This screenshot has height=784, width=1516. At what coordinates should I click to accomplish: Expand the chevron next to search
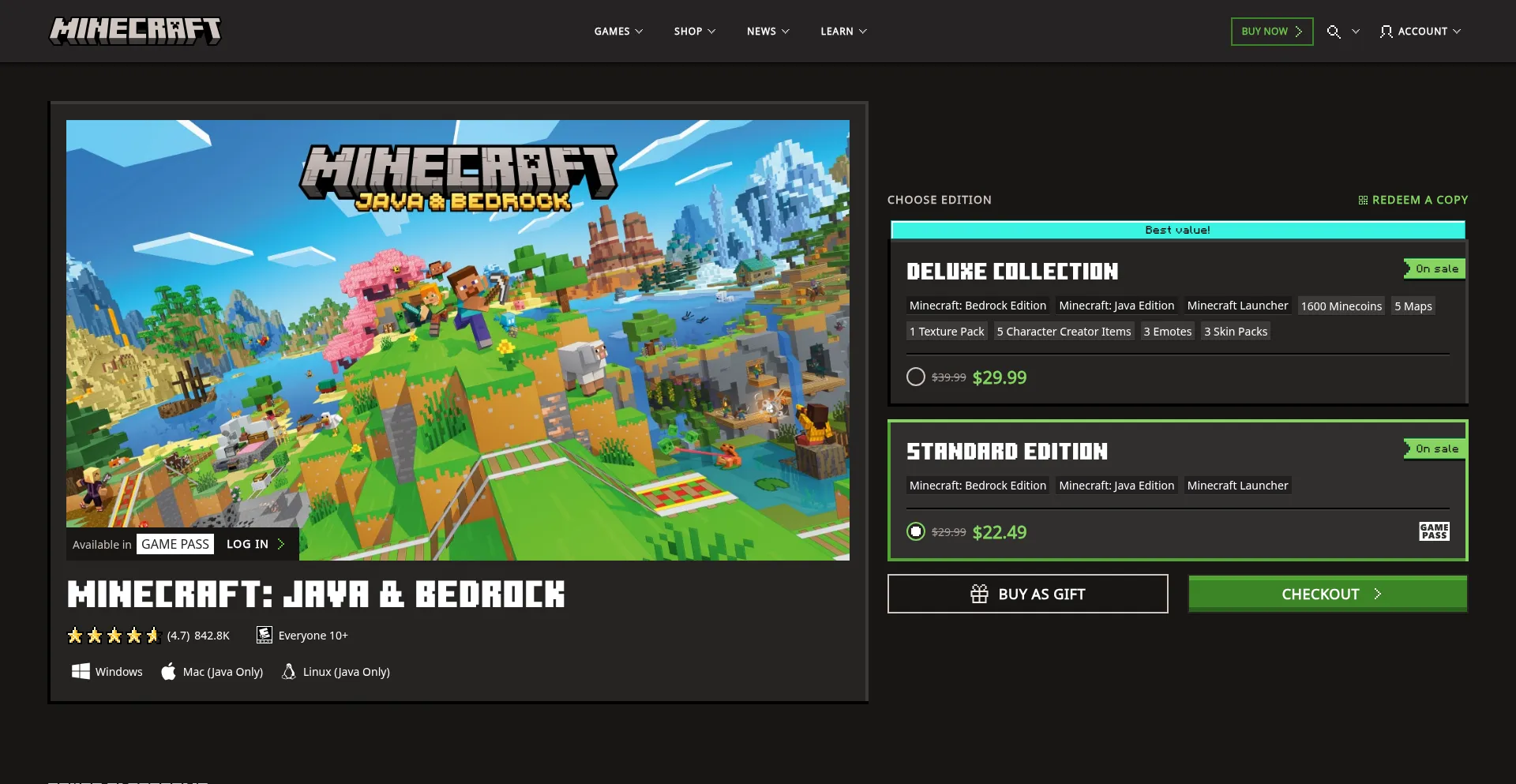click(x=1356, y=32)
